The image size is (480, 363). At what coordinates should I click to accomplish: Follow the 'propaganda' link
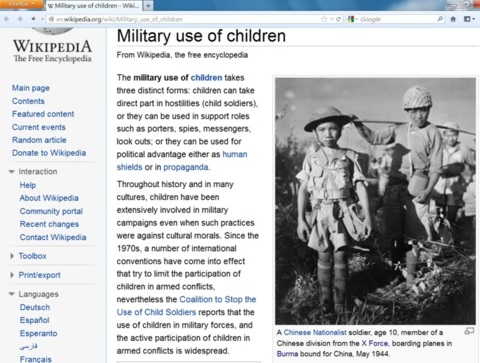tap(186, 167)
